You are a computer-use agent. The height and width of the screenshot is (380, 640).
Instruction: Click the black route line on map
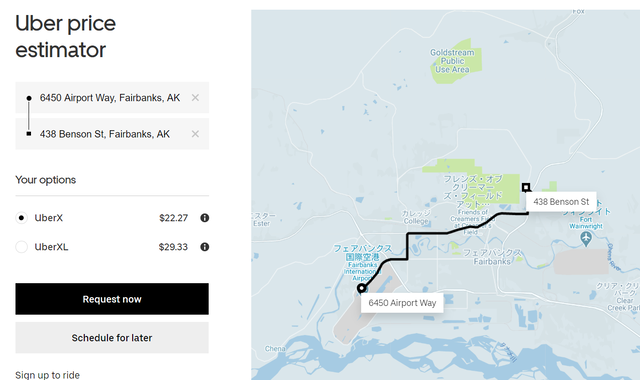tap(427, 233)
